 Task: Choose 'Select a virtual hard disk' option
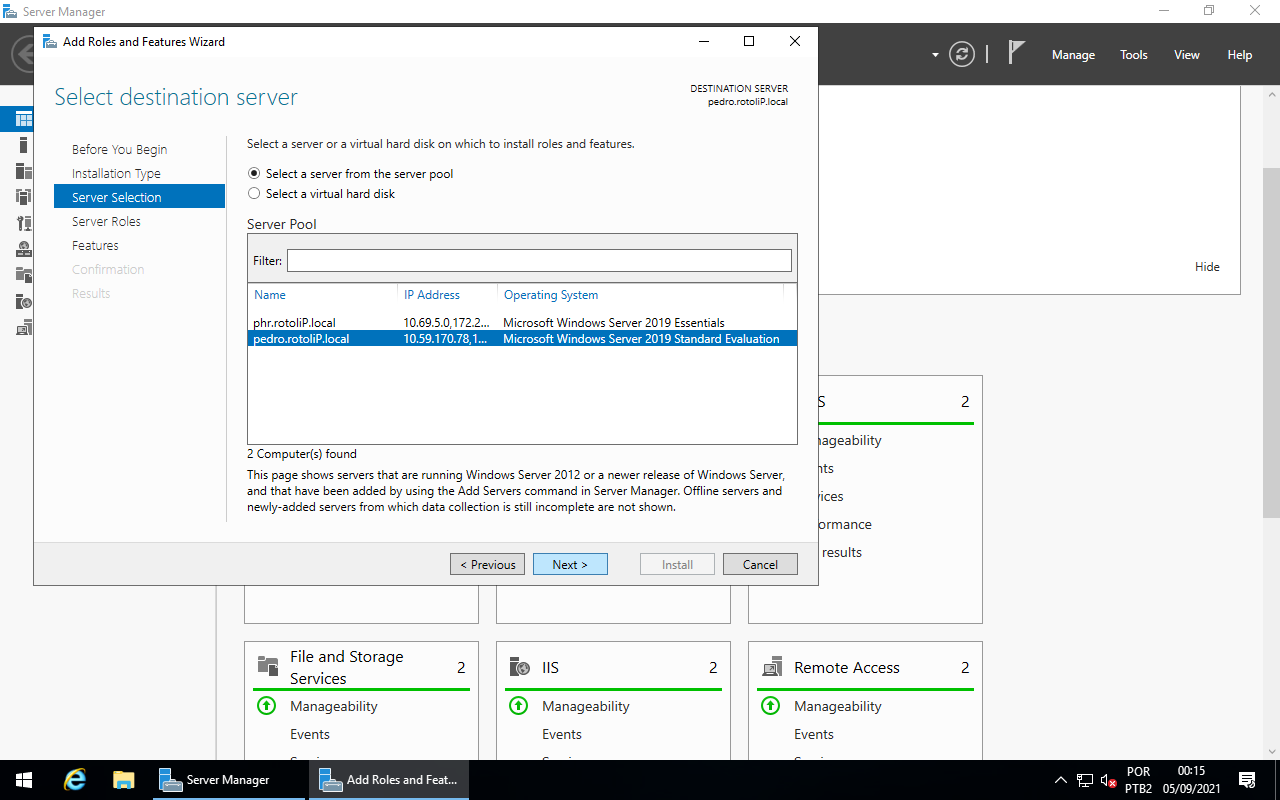coord(254,194)
